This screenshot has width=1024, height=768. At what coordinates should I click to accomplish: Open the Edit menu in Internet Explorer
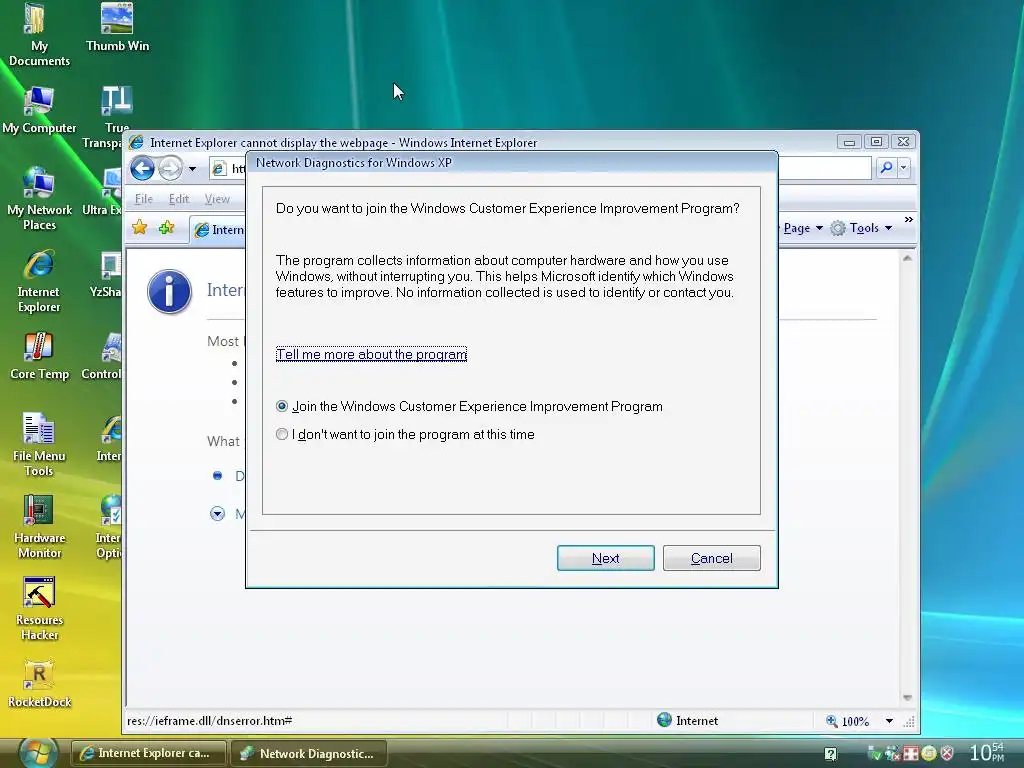pos(178,199)
